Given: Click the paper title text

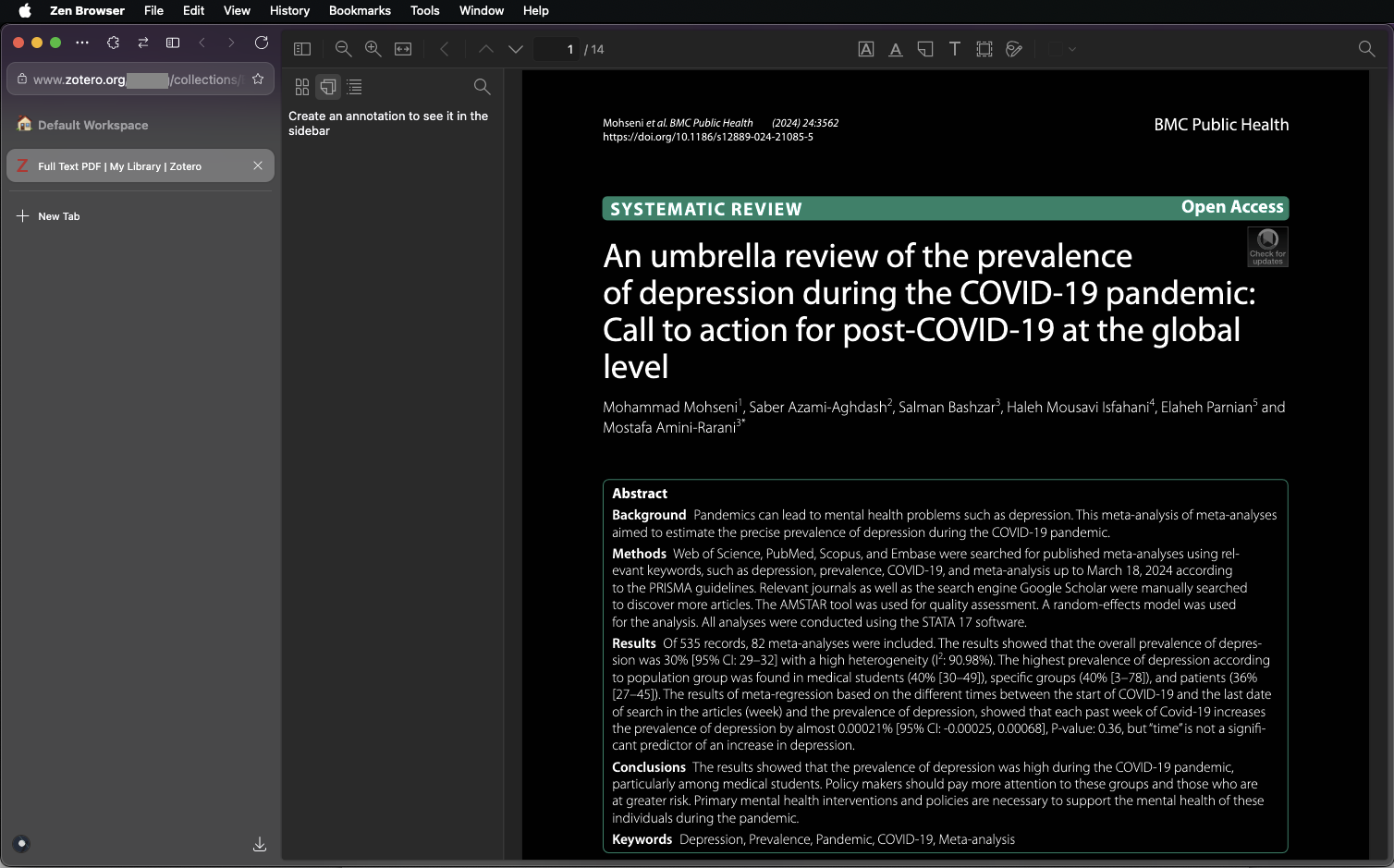Looking at the screenshot, I should [x=929, y=312].
